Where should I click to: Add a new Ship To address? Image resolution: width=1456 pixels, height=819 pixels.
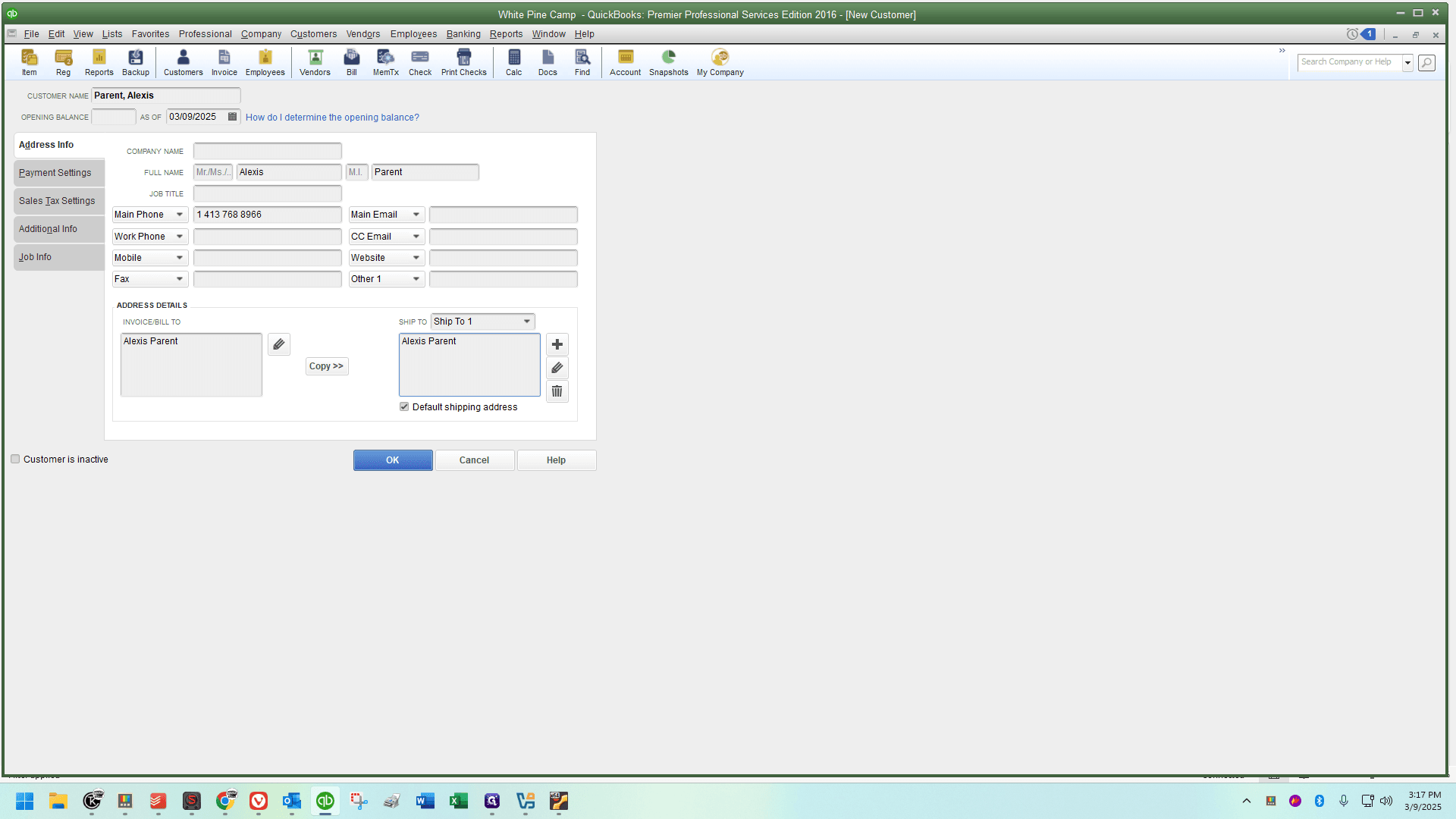click(x=557, y=344)
